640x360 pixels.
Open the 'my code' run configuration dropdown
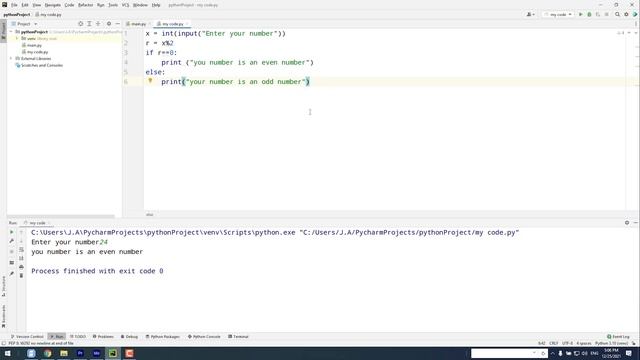point(558,14)
